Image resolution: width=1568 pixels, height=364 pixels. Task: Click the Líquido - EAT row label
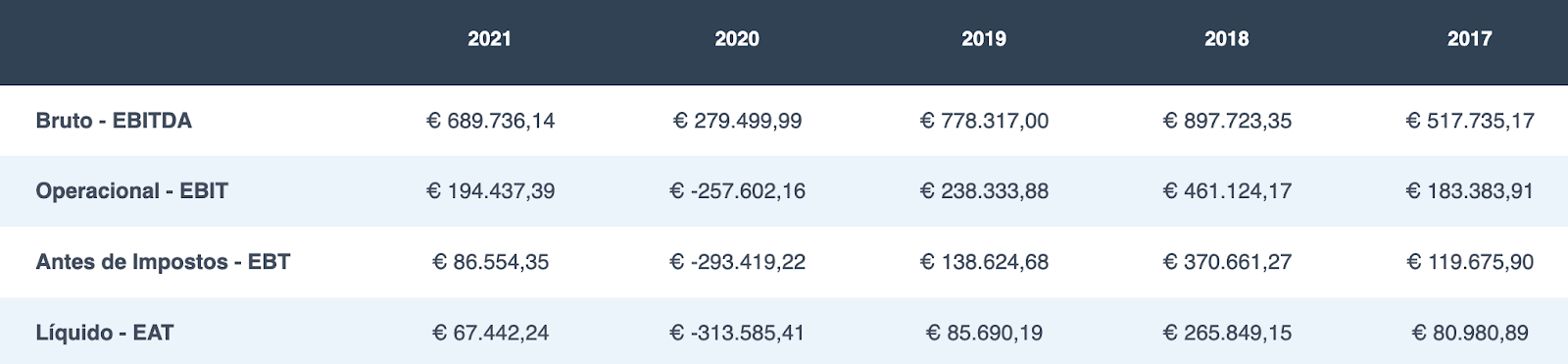104,333
